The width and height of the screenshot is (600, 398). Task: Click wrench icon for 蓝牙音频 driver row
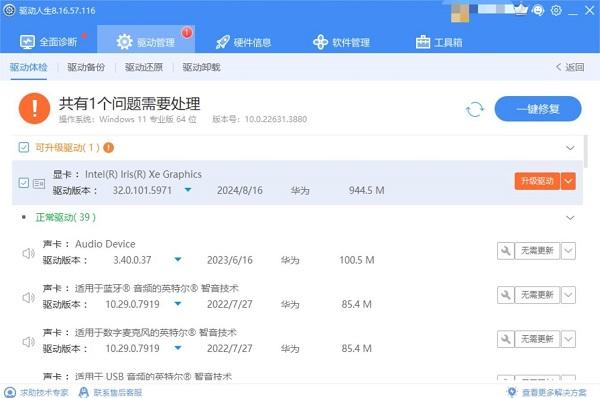505,295
